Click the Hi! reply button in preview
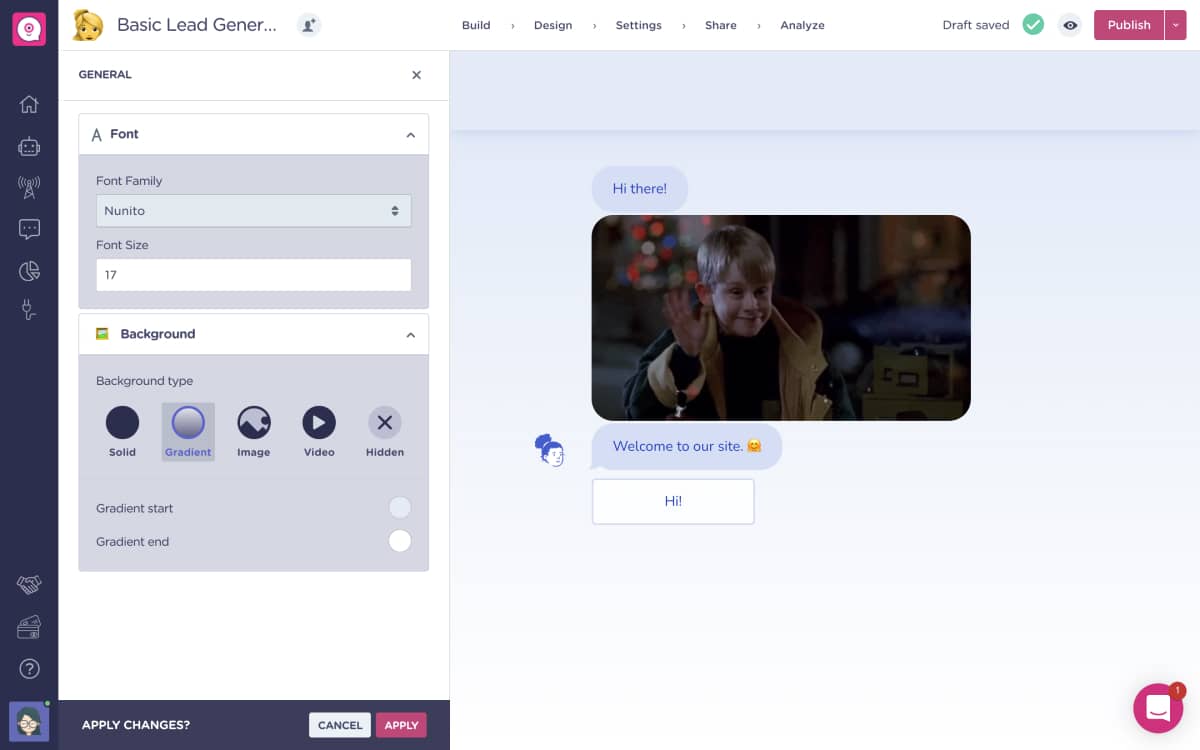The width and height of the screenshot is (1200, 750). pyautogui.click(x=673, y=501)
